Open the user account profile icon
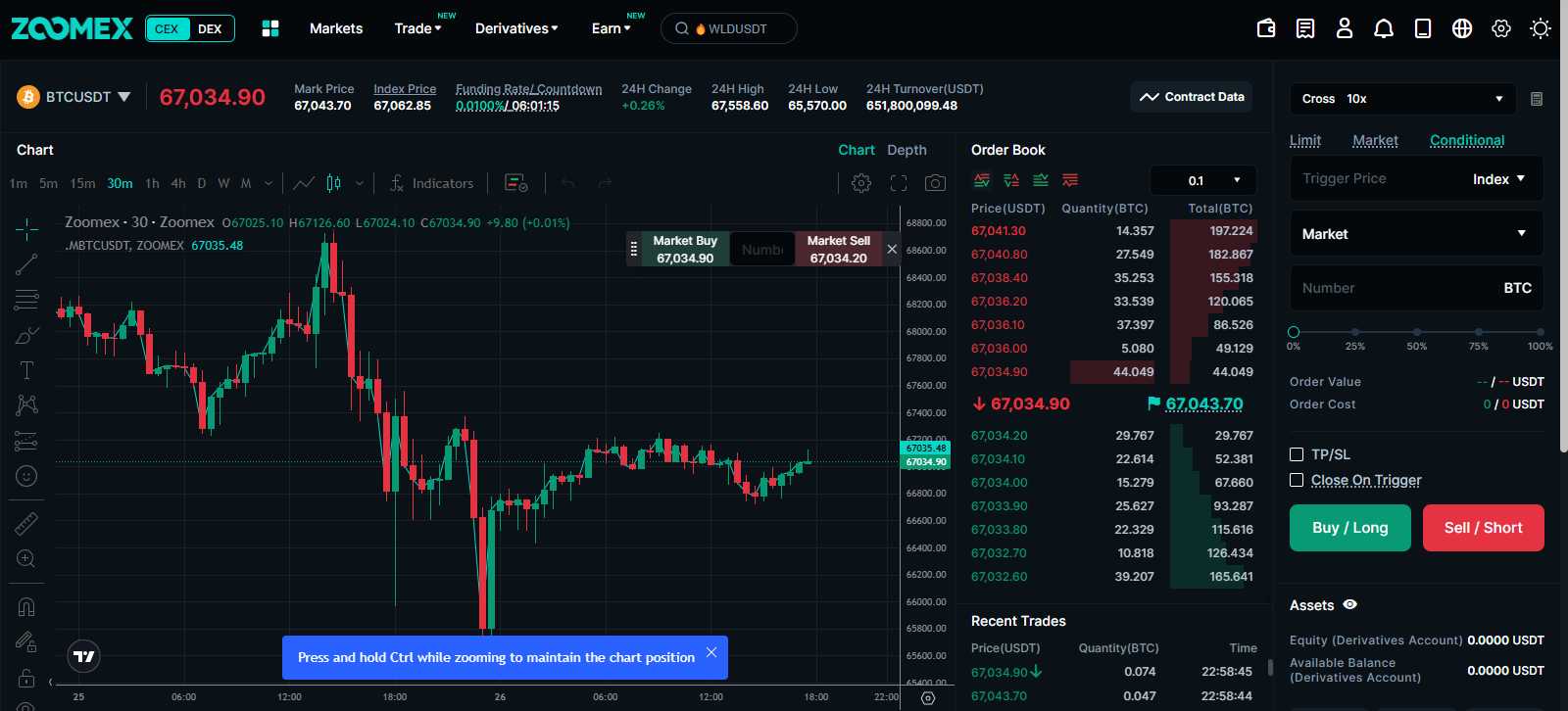 pos(1345,28)
